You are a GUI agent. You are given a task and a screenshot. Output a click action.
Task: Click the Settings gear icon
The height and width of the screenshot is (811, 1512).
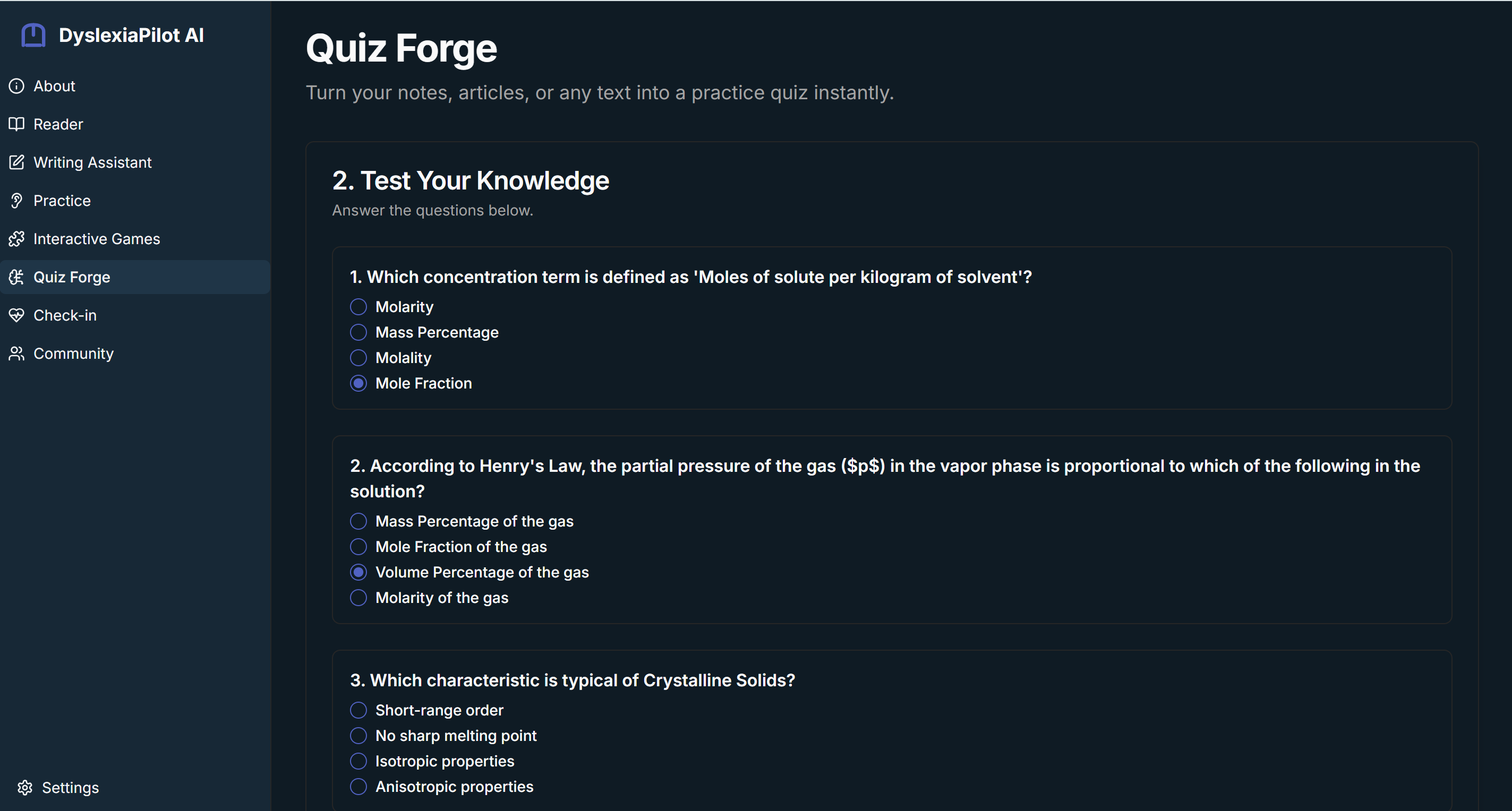tap(24, 788)
